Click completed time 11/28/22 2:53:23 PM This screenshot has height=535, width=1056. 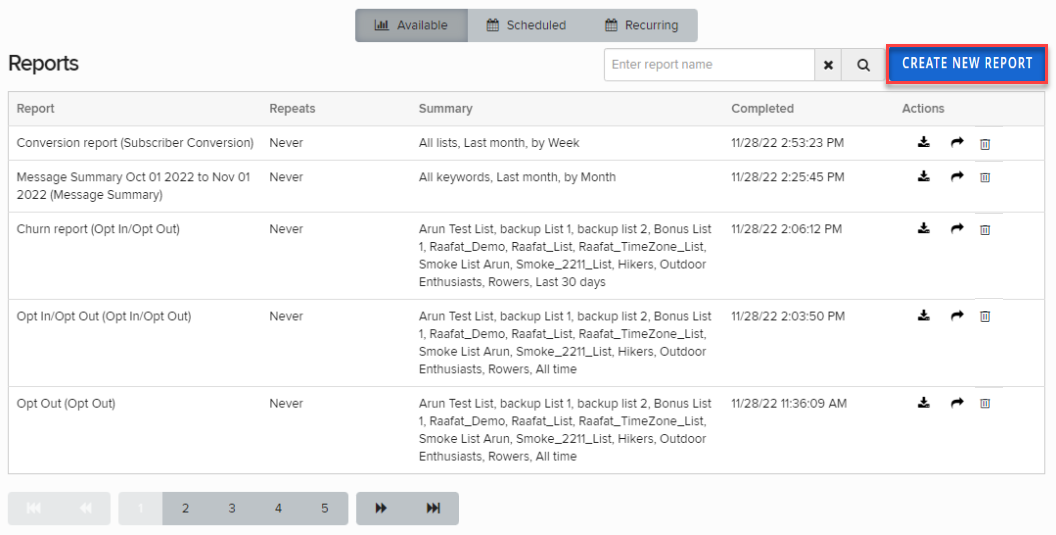pyautogui.click(x=788, y=143)
